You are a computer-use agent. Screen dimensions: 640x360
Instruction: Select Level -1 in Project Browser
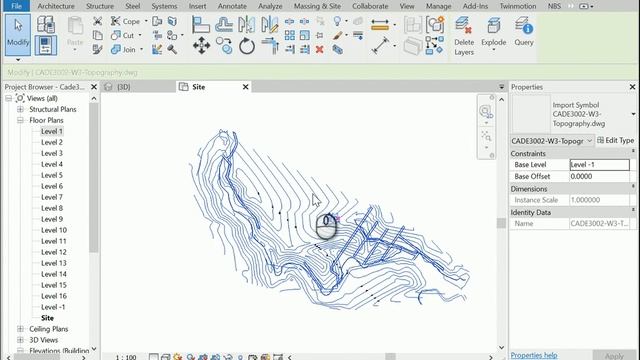53,307
